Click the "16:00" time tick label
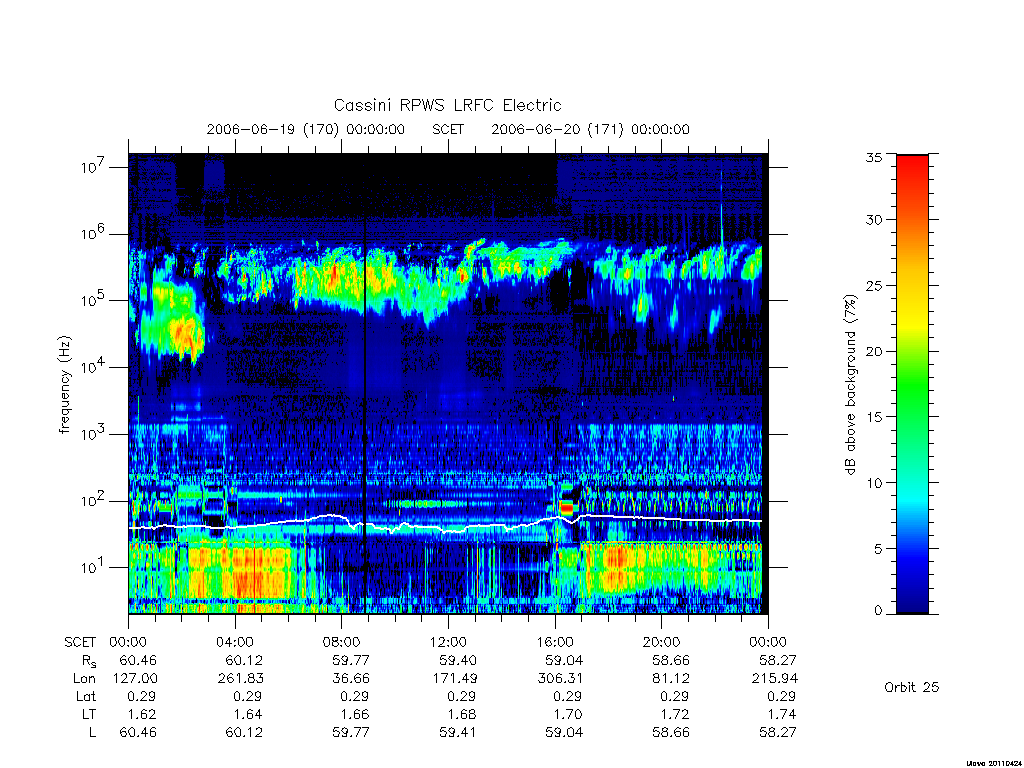This screenshot has height=768, width=1024. pos(555,642)
